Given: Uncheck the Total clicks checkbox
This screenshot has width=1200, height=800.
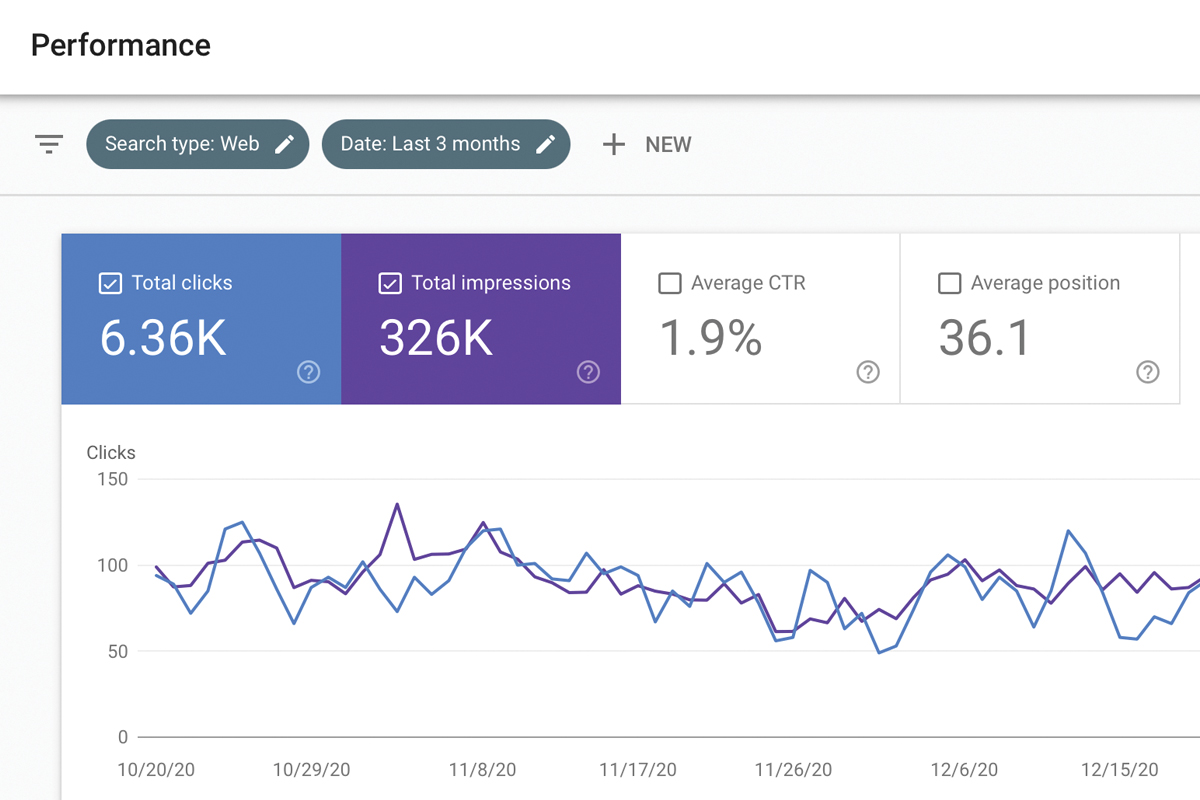Looking at the screenshot, I should pyautogui.click(x=110, y=284).
